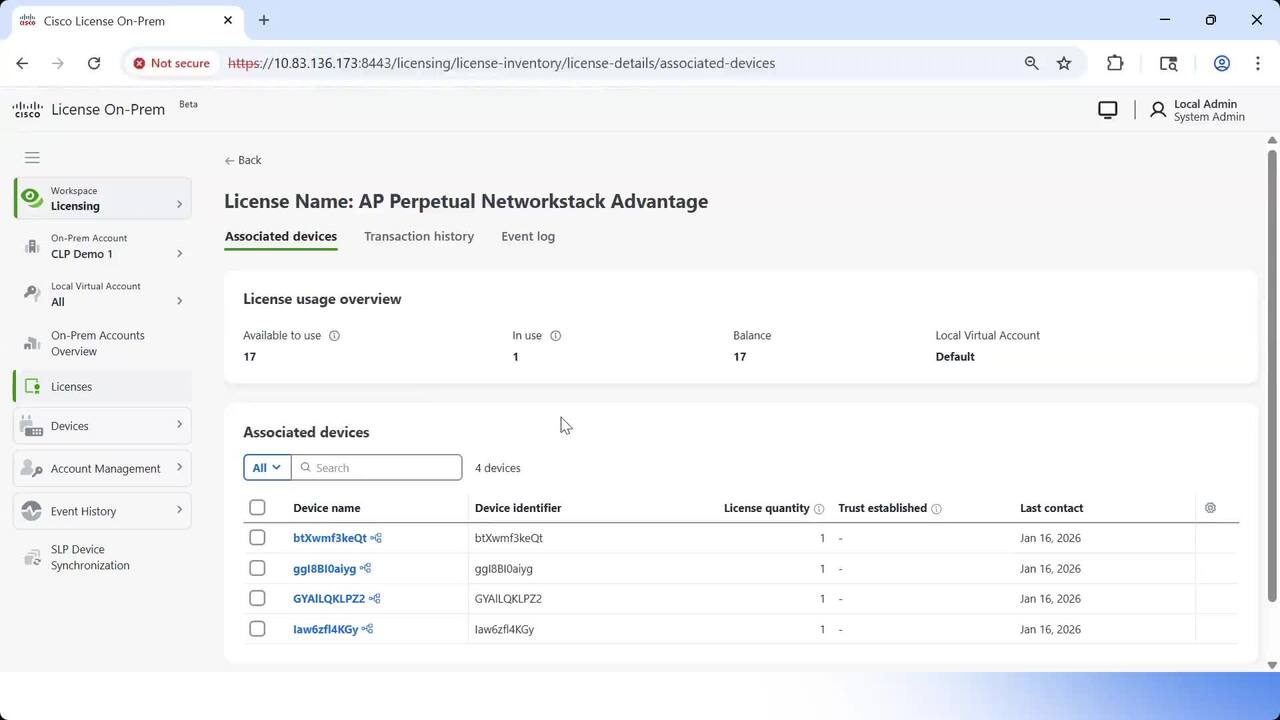Open the All filter dropdown
1280x720 pixels.
pyautogui.click(x=267, y=468)
